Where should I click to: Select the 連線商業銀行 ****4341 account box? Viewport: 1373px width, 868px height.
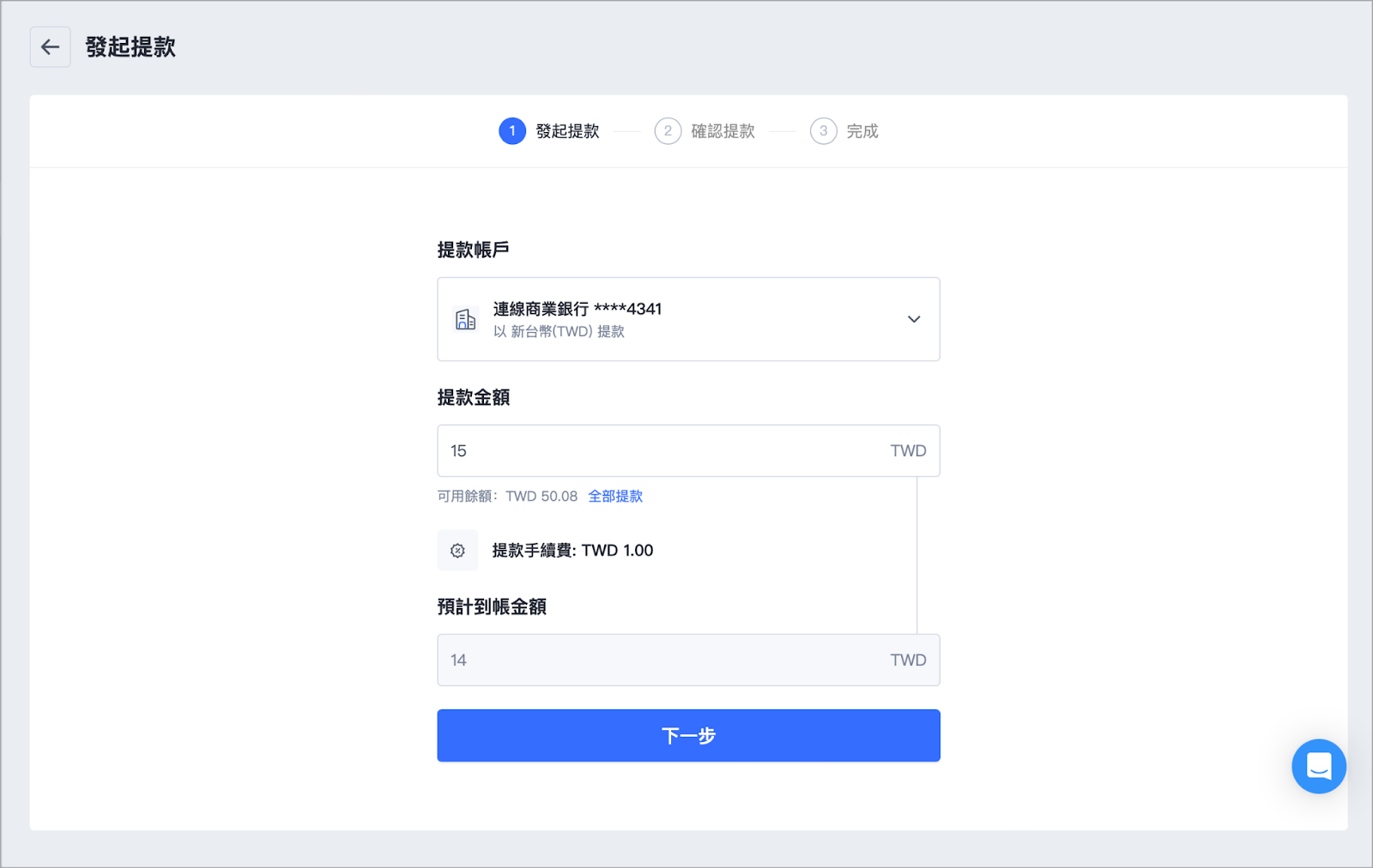pyautogui.click(x=688, y=319)
